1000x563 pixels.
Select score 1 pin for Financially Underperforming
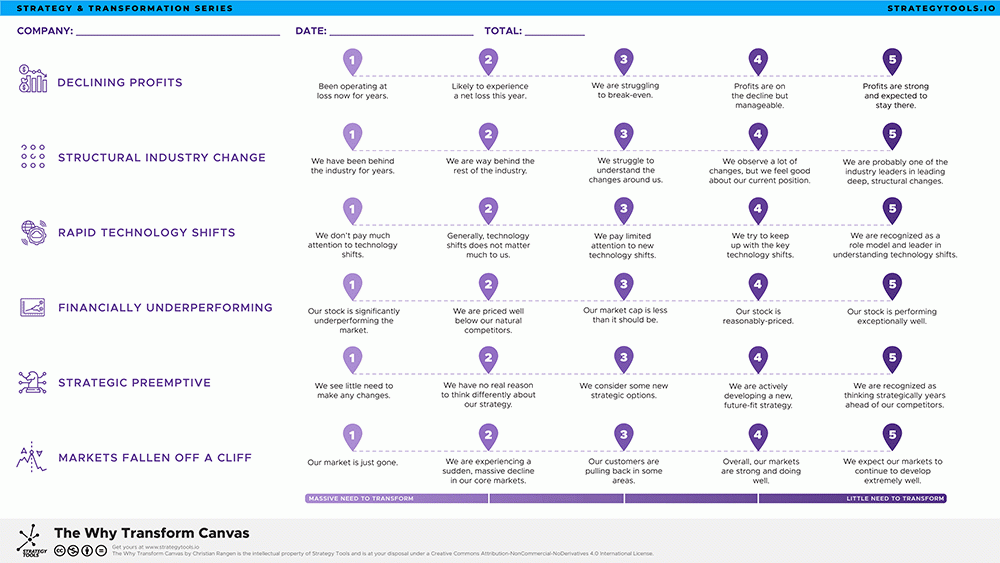click(x=352, y=286)
